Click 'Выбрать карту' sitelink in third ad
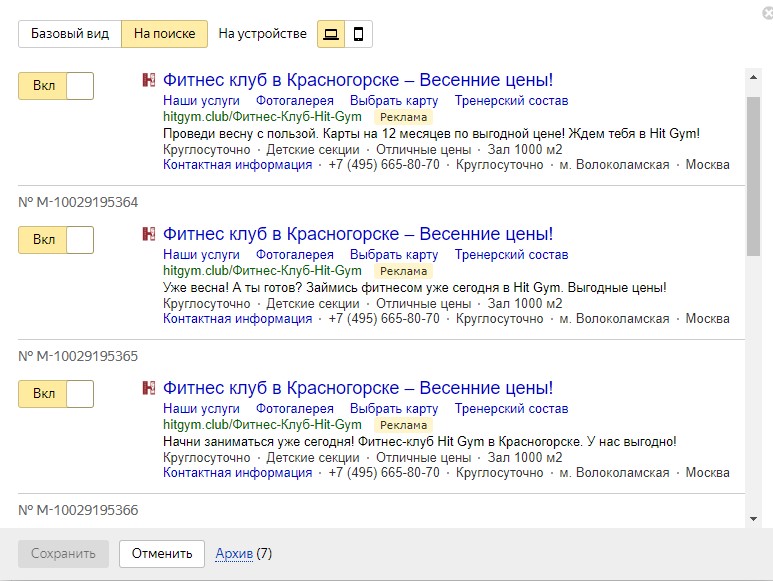Image resolution: width=773 pixels, height=581 pixels. pyautogui.click(x=394, y=409)
